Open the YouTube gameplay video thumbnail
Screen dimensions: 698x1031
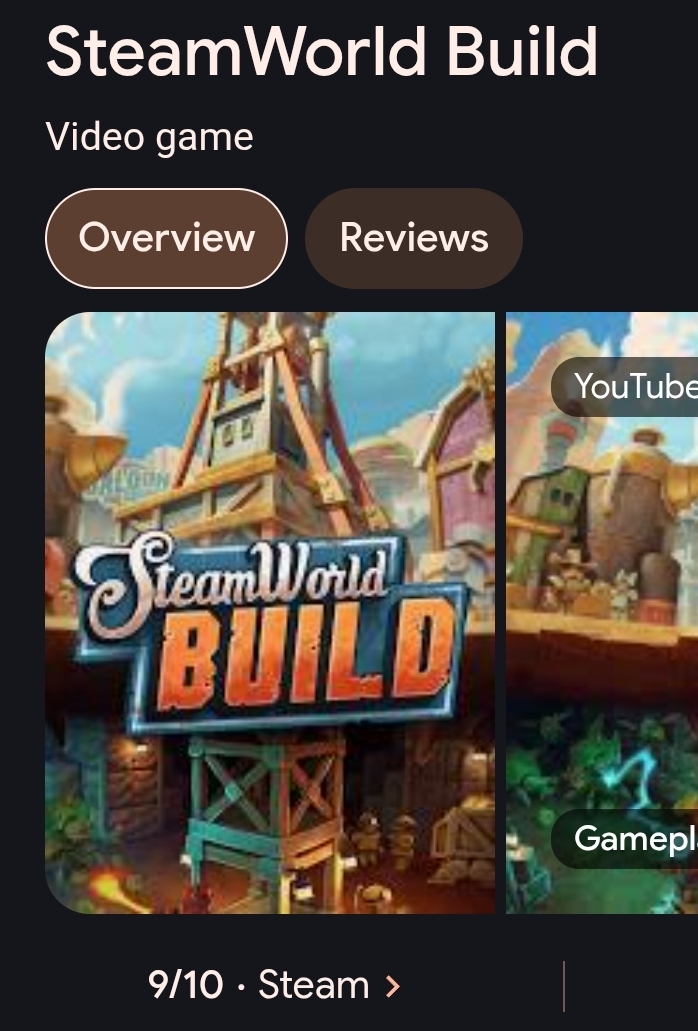tap(602, 613)
